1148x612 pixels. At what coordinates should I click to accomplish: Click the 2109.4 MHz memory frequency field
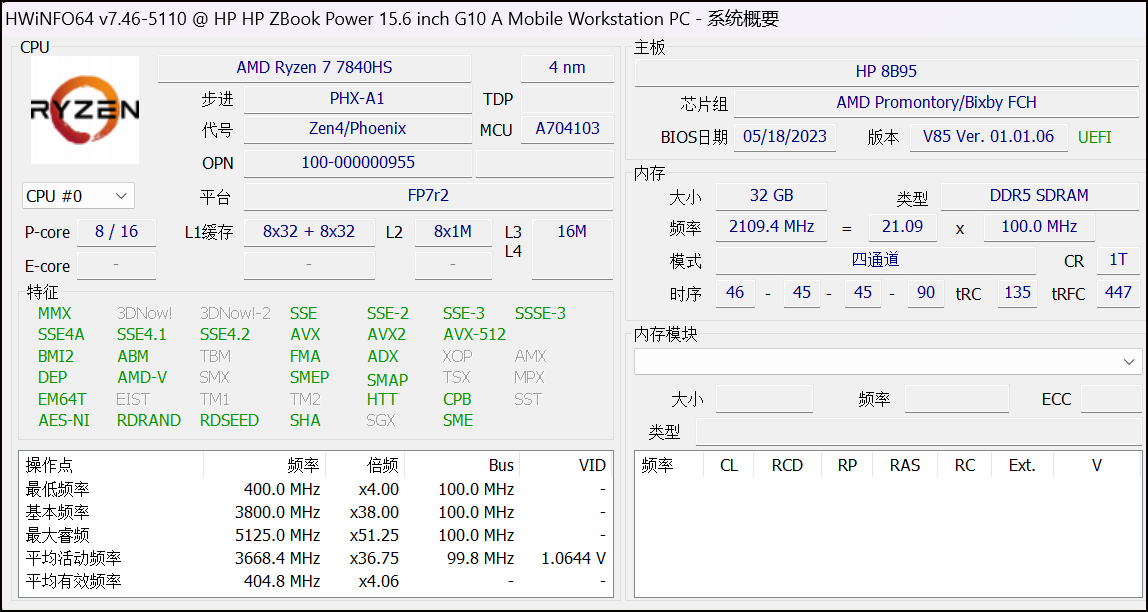click(x=771, y=227)
